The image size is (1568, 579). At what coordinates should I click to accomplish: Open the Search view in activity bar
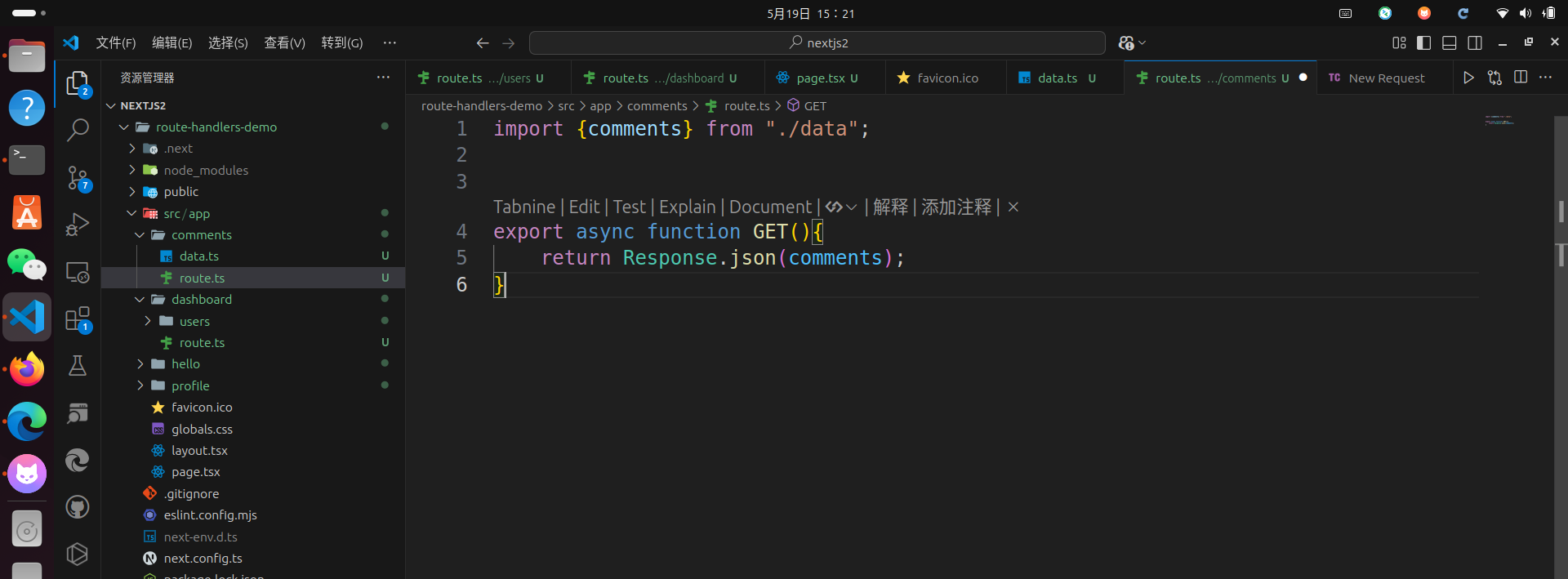click(x=78, y=130)
